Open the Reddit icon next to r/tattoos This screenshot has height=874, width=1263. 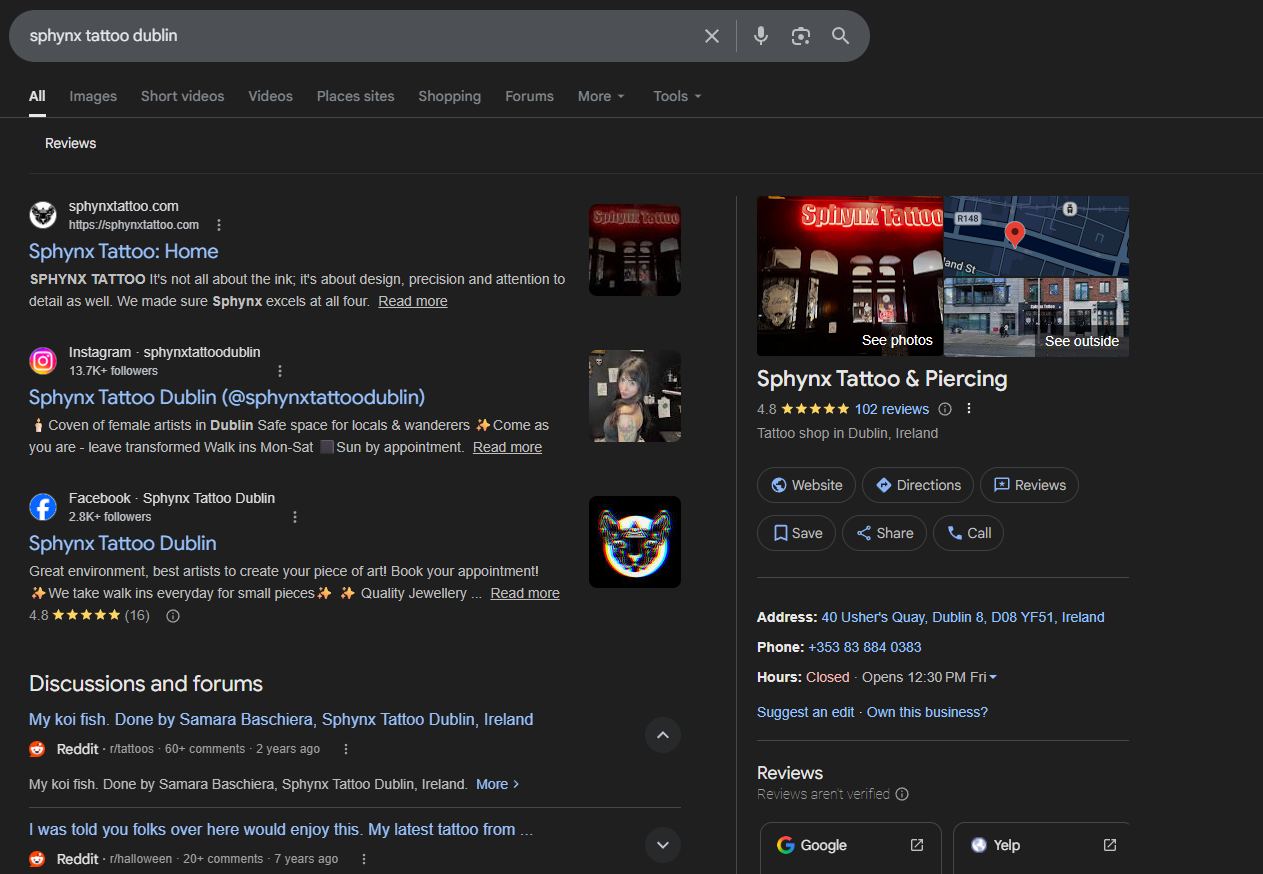pos(36,748)
